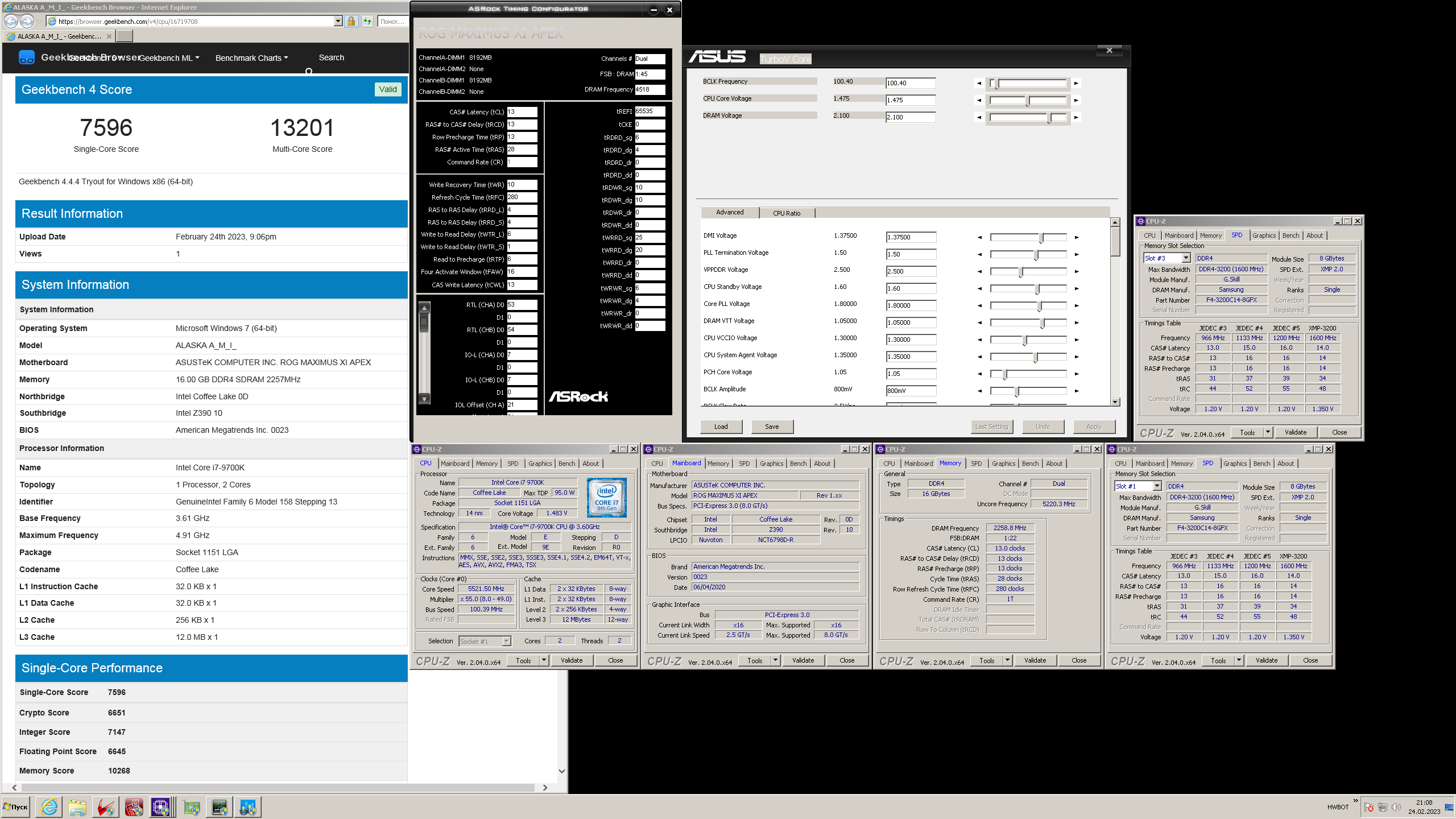
Task: Click Undo in TurboV Core
Action: tap(1043, 427)
